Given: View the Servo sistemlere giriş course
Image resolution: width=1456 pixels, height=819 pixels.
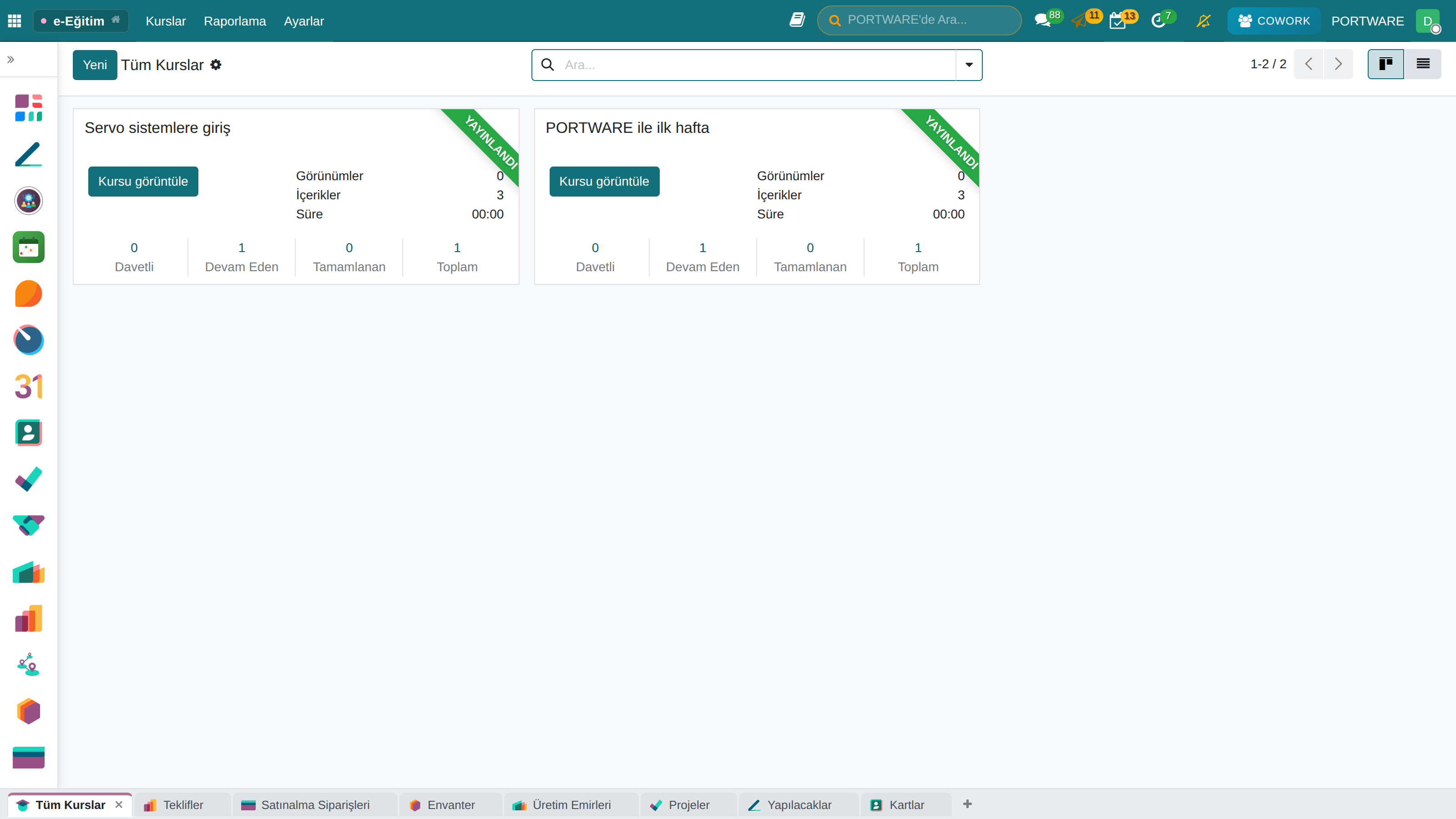Looking at the screenshot, I should click(x=143, y=182).
